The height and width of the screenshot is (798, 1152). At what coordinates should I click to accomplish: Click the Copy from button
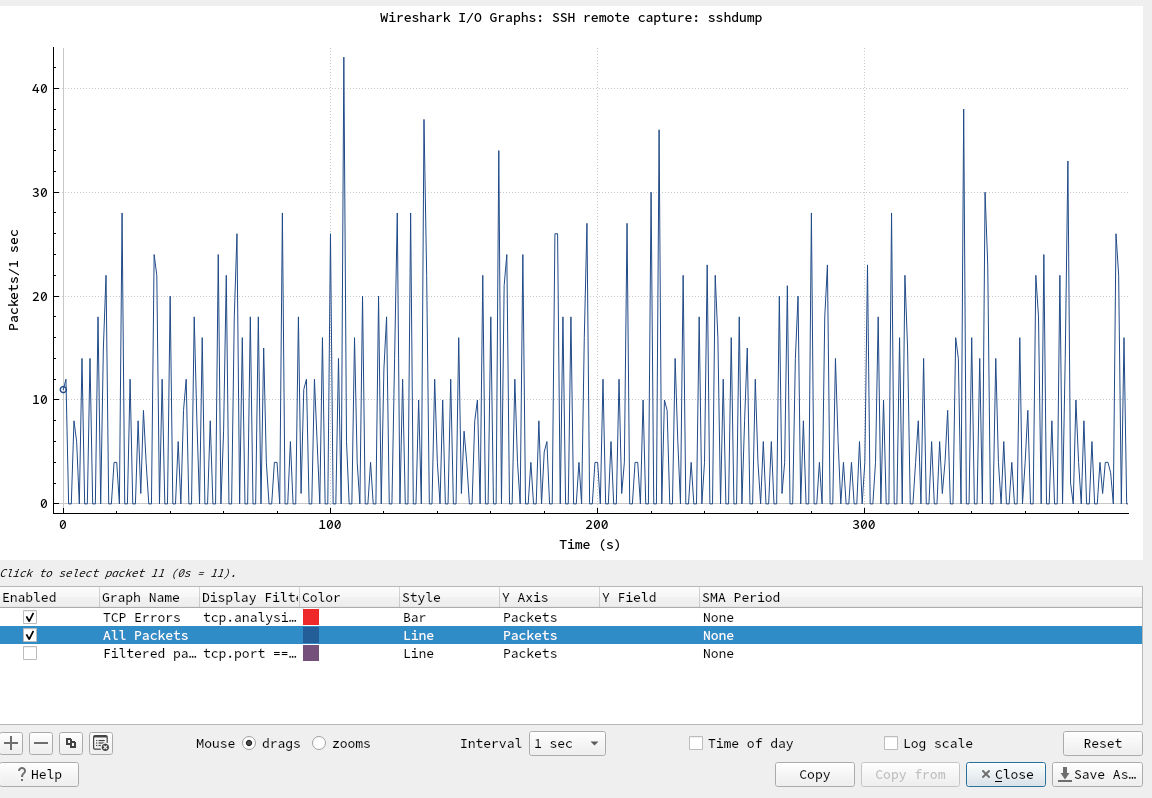910,774
